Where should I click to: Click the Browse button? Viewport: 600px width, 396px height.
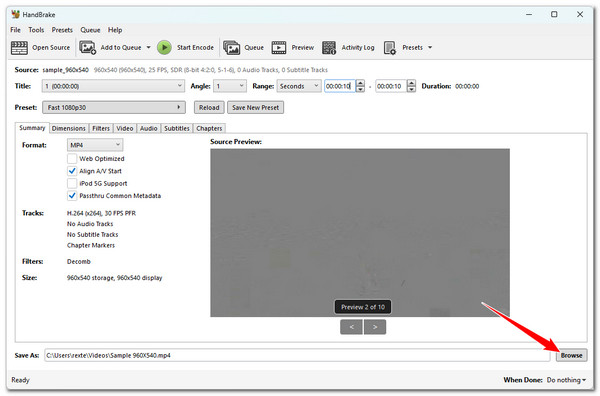click(572, 355)
